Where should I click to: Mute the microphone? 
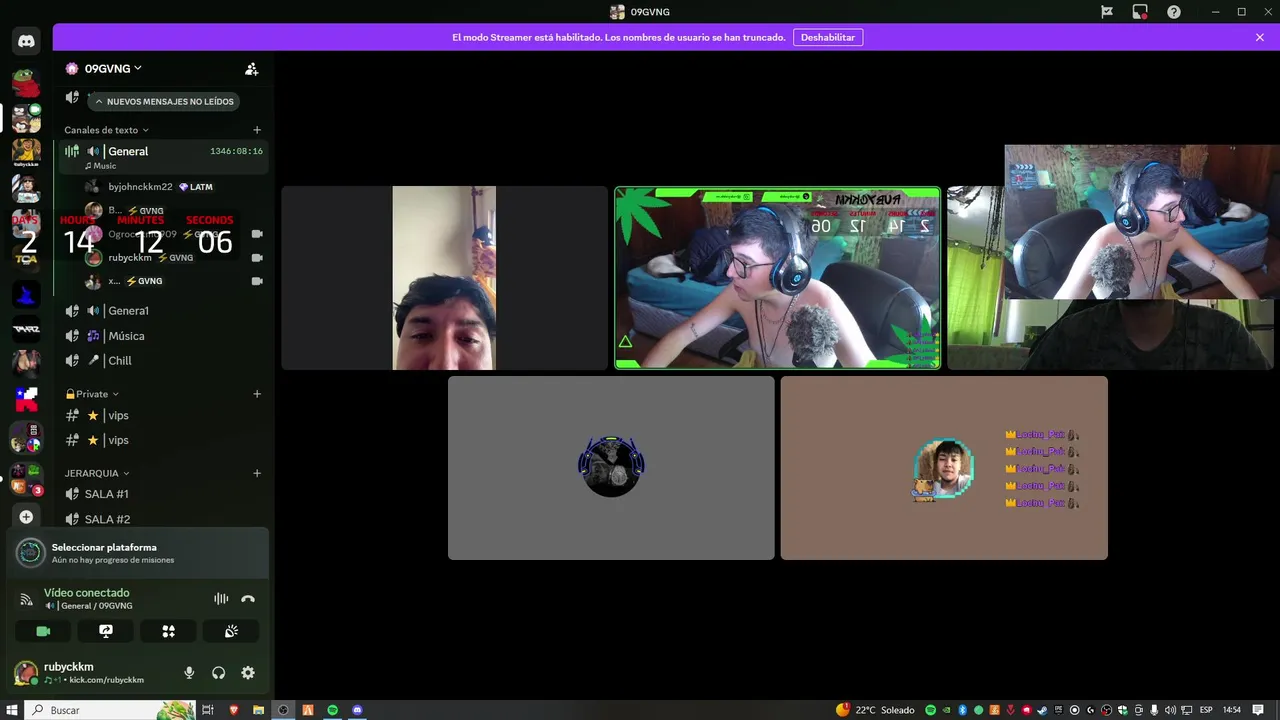click(189, 673)
